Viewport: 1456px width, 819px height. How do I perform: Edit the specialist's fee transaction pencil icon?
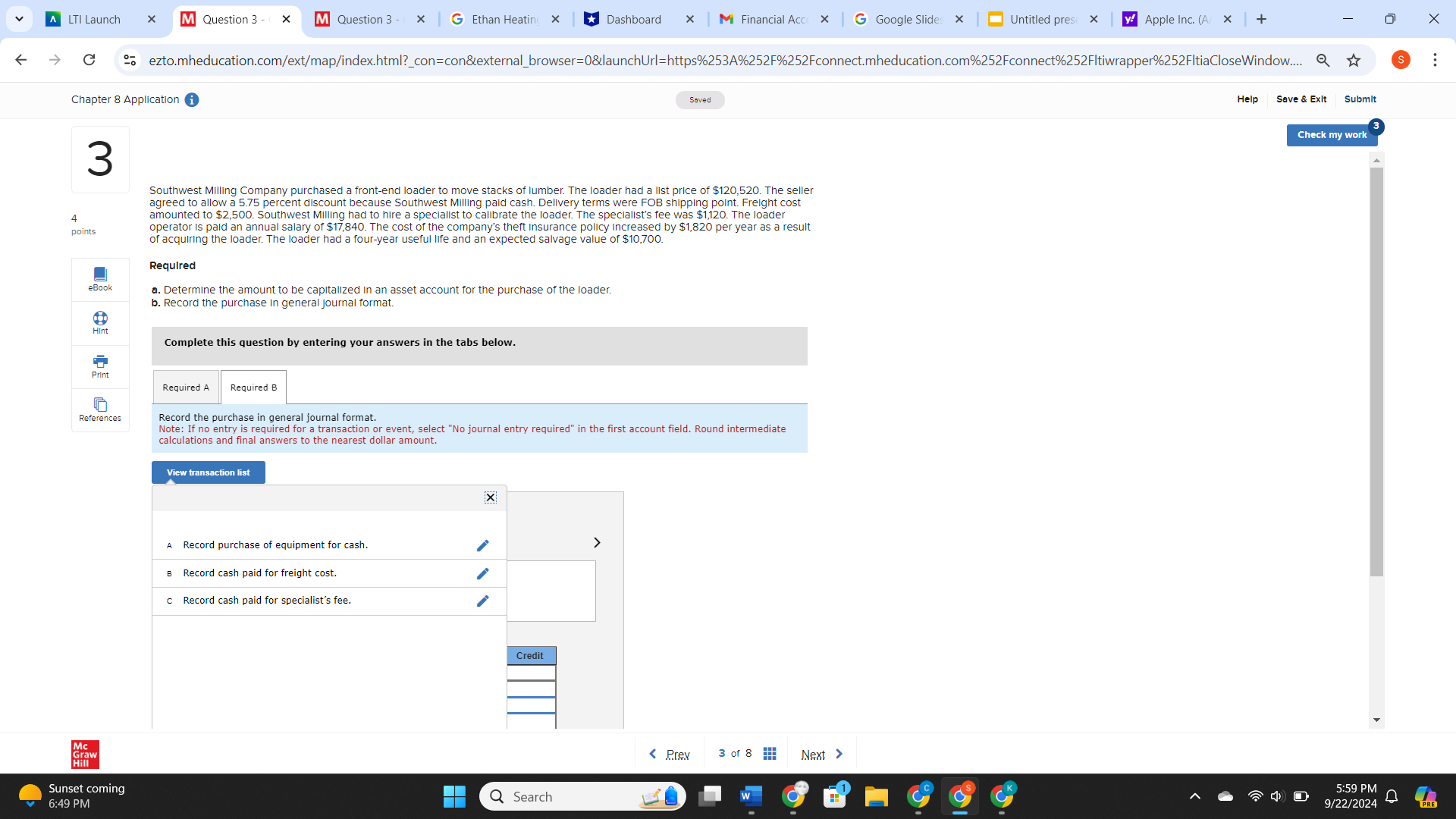click(483, 601)
